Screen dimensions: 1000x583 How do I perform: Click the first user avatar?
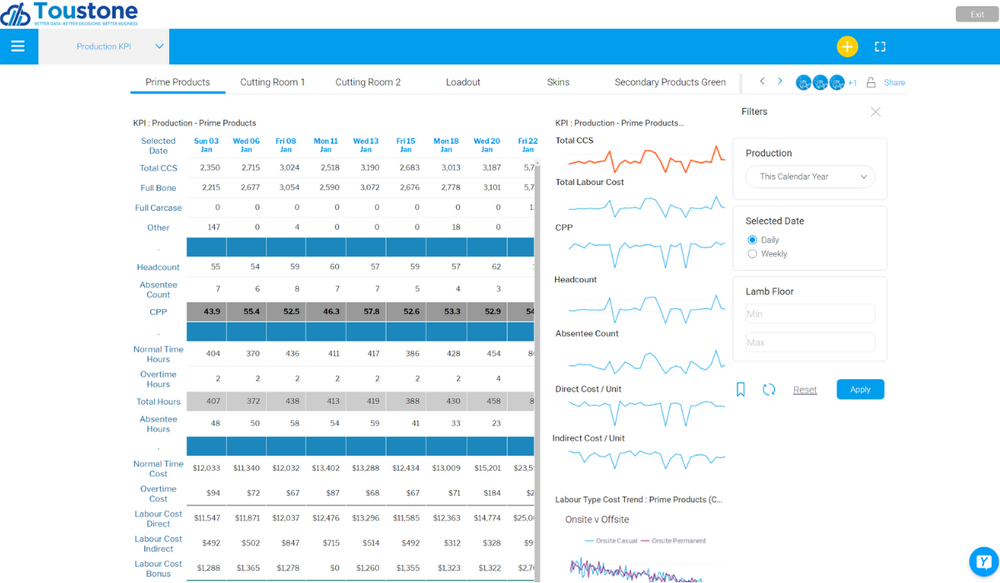coord(804,82)
